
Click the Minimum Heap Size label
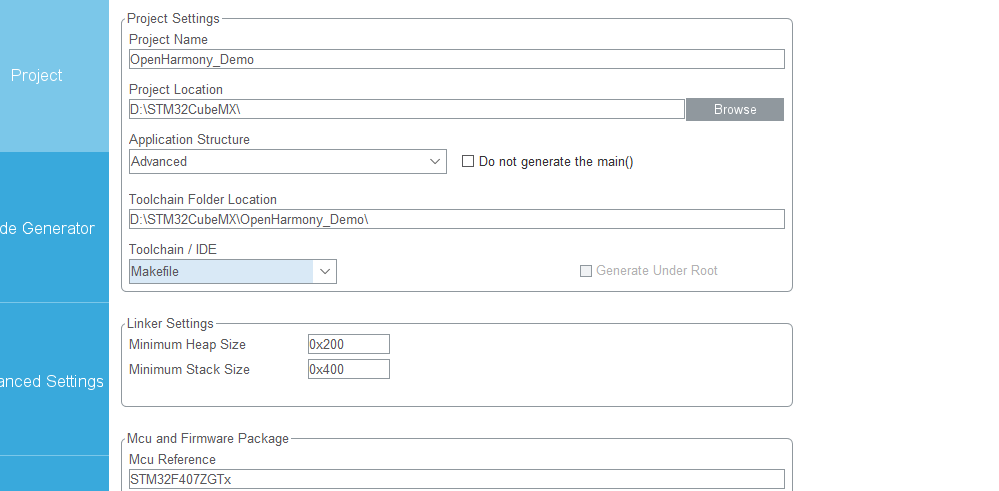(x=187, y=345)
